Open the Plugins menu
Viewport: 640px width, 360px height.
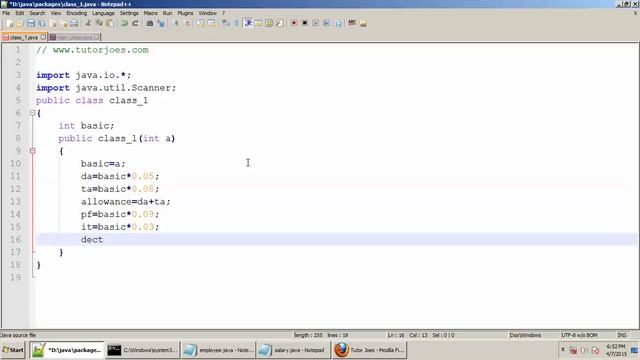click(185, 13)
